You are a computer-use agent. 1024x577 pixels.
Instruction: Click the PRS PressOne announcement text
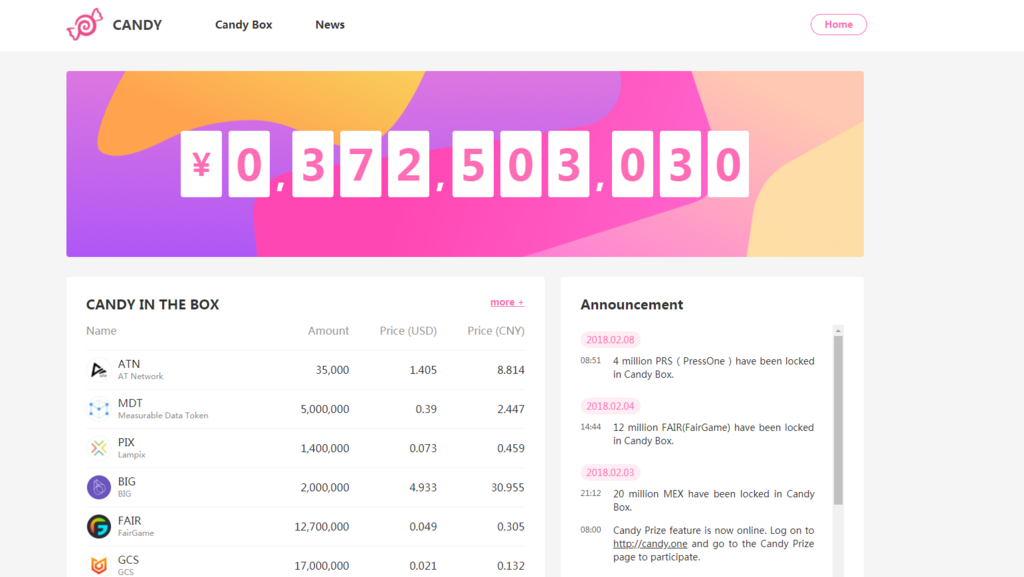tap(713, 367)
